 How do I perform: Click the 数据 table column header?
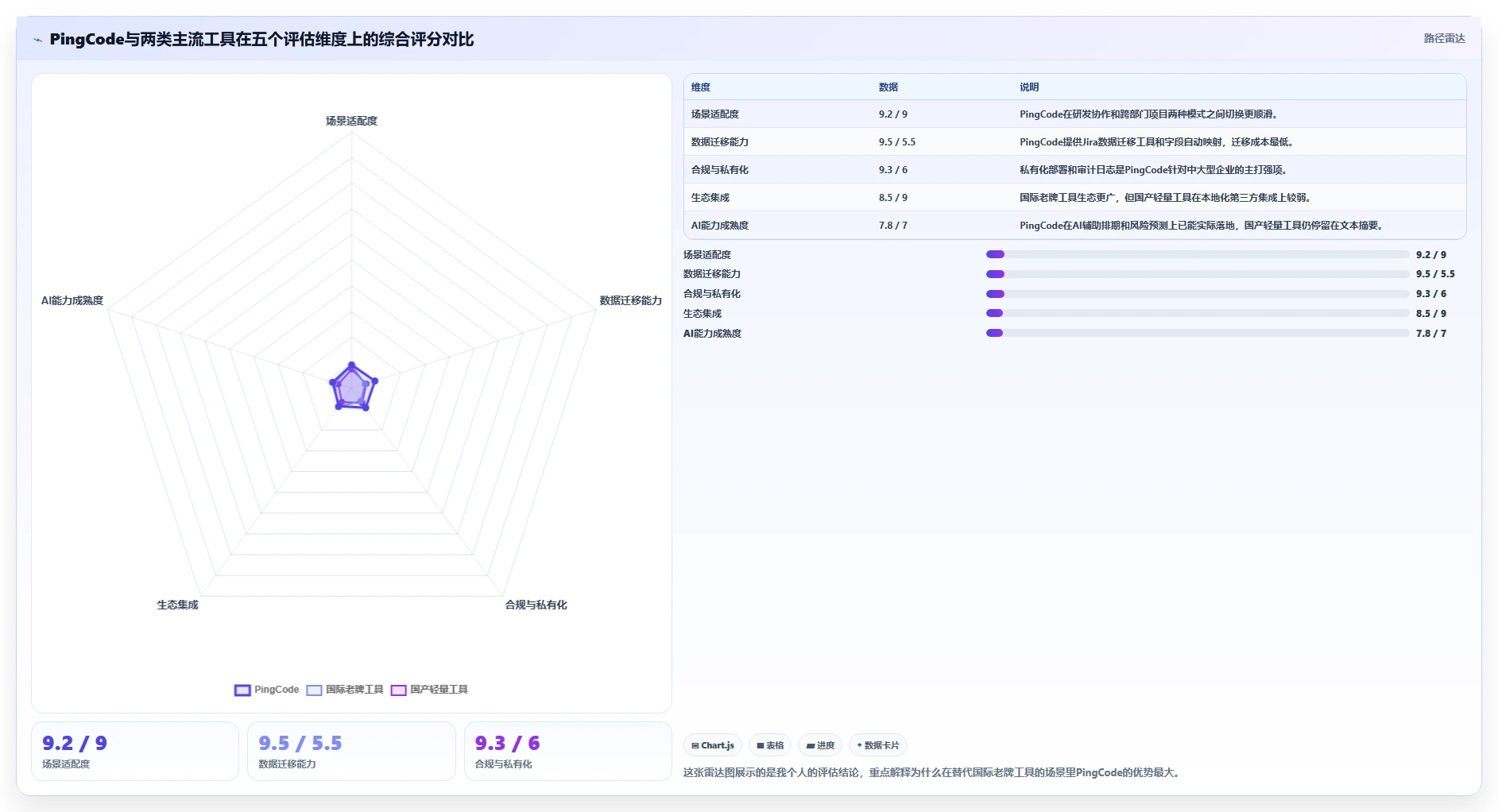click(888, 87)
